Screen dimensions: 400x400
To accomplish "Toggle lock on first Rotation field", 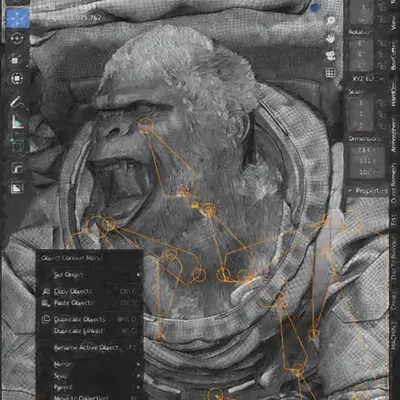I will pyautogui.click(x=382, y=44).
